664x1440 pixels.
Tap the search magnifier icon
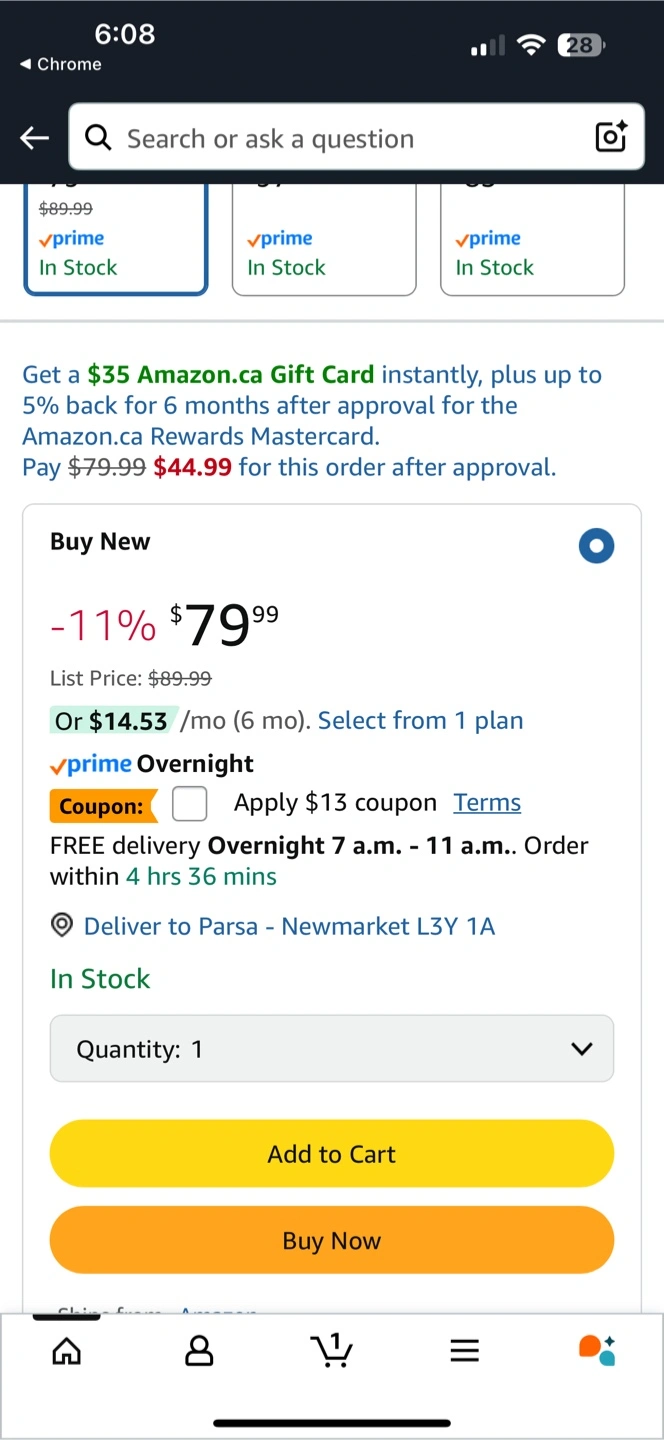coord(99,137)
